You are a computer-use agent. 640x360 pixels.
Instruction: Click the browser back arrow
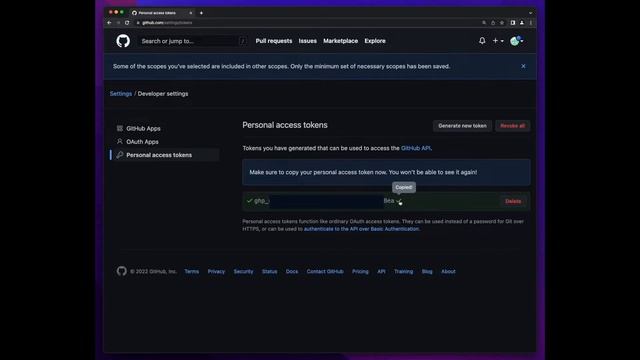[x=109, y=23]
